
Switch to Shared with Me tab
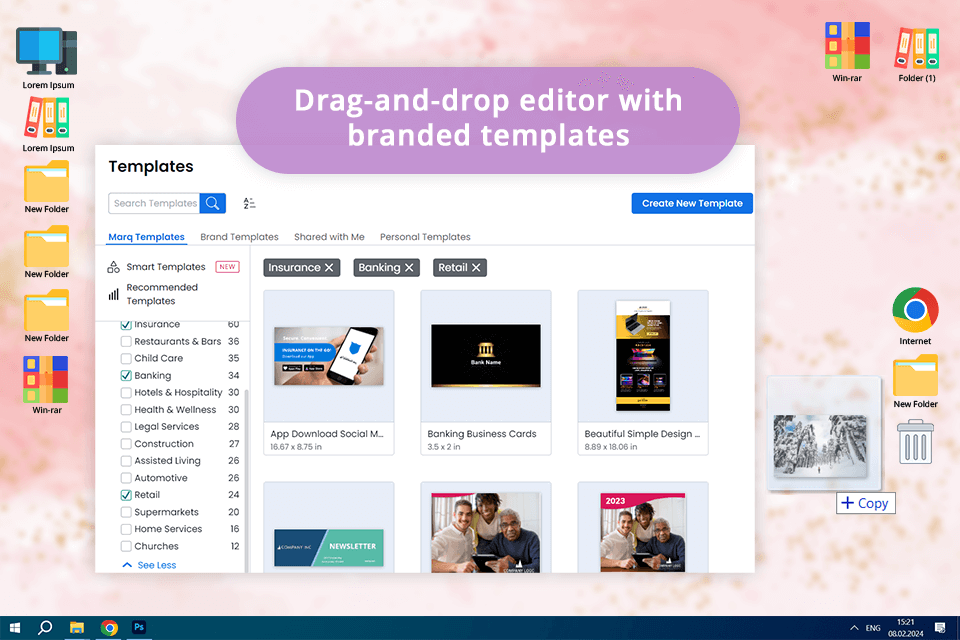[x=329, y=237]
